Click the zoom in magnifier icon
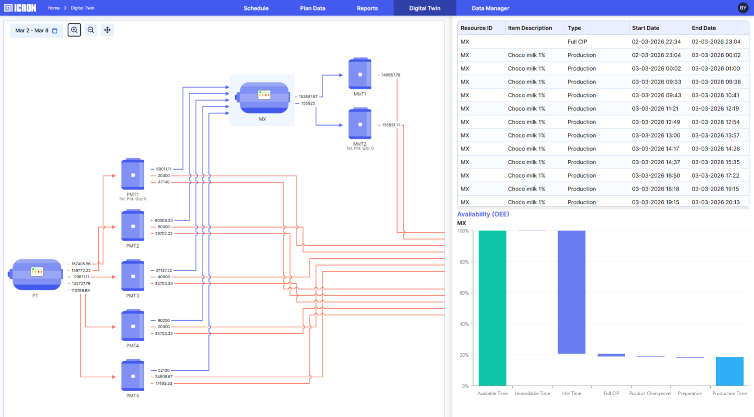 coord(75,30)
